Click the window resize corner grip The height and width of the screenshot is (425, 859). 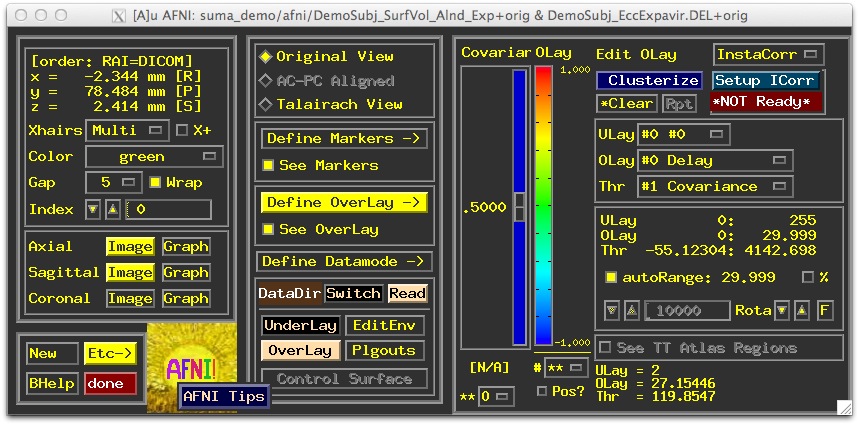843,407
